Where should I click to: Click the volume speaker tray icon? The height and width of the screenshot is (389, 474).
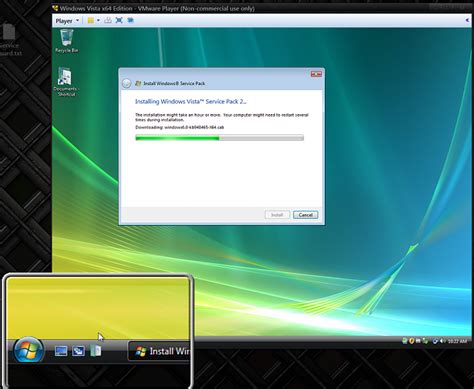[442, 341]
